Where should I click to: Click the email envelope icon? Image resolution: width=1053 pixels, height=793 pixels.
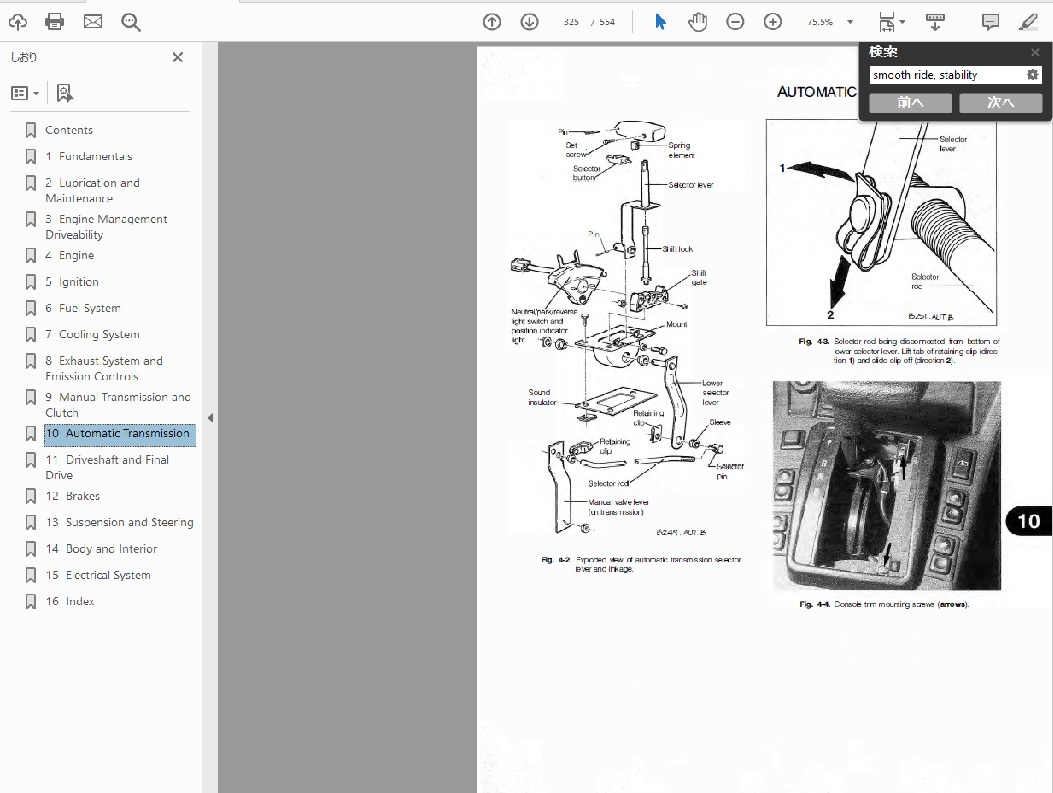click(x=93, y=21)
